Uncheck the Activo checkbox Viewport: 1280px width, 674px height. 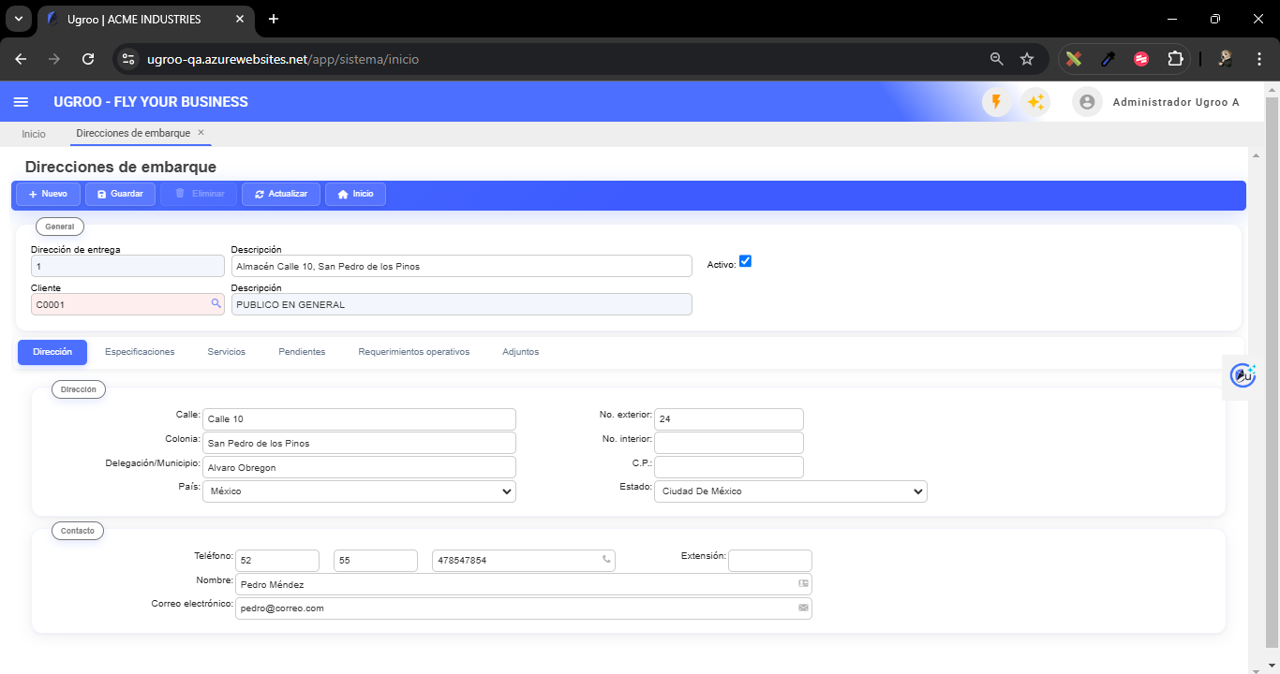tap(745, 262)
